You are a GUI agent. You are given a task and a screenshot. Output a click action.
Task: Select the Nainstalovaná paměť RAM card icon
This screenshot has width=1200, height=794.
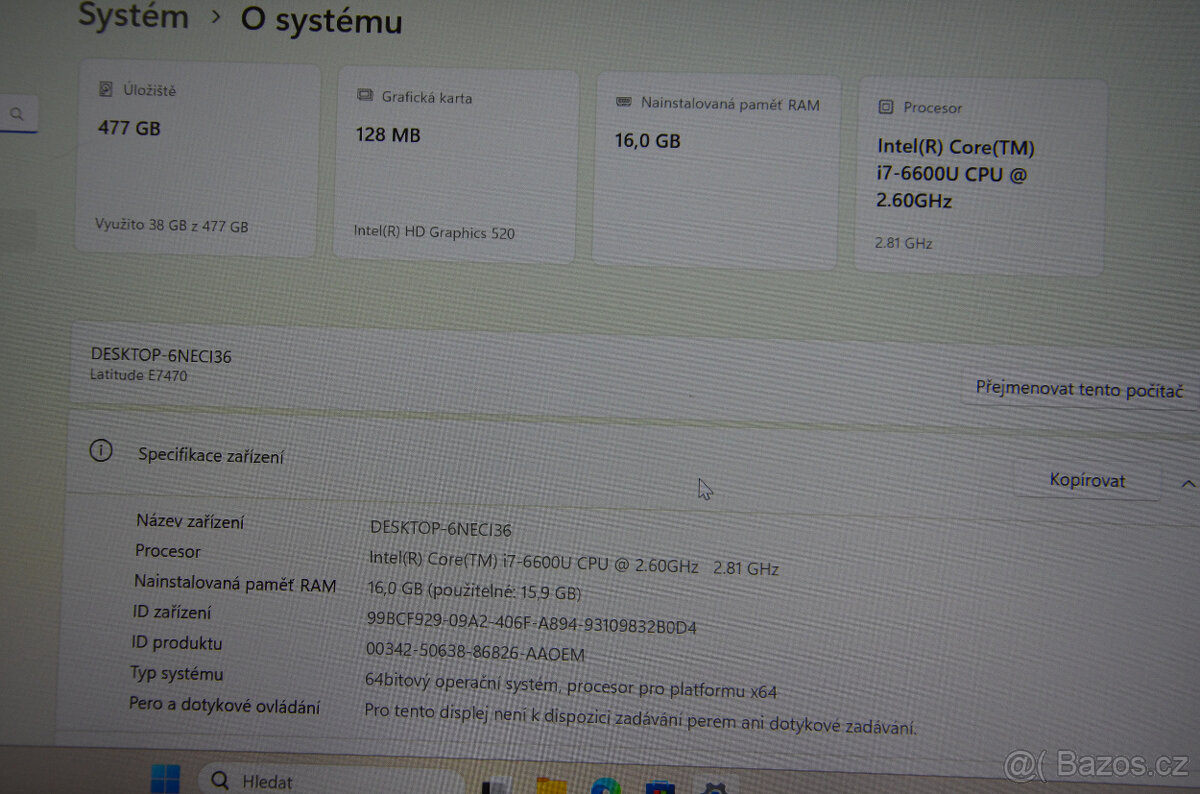(x=624, y=103)
